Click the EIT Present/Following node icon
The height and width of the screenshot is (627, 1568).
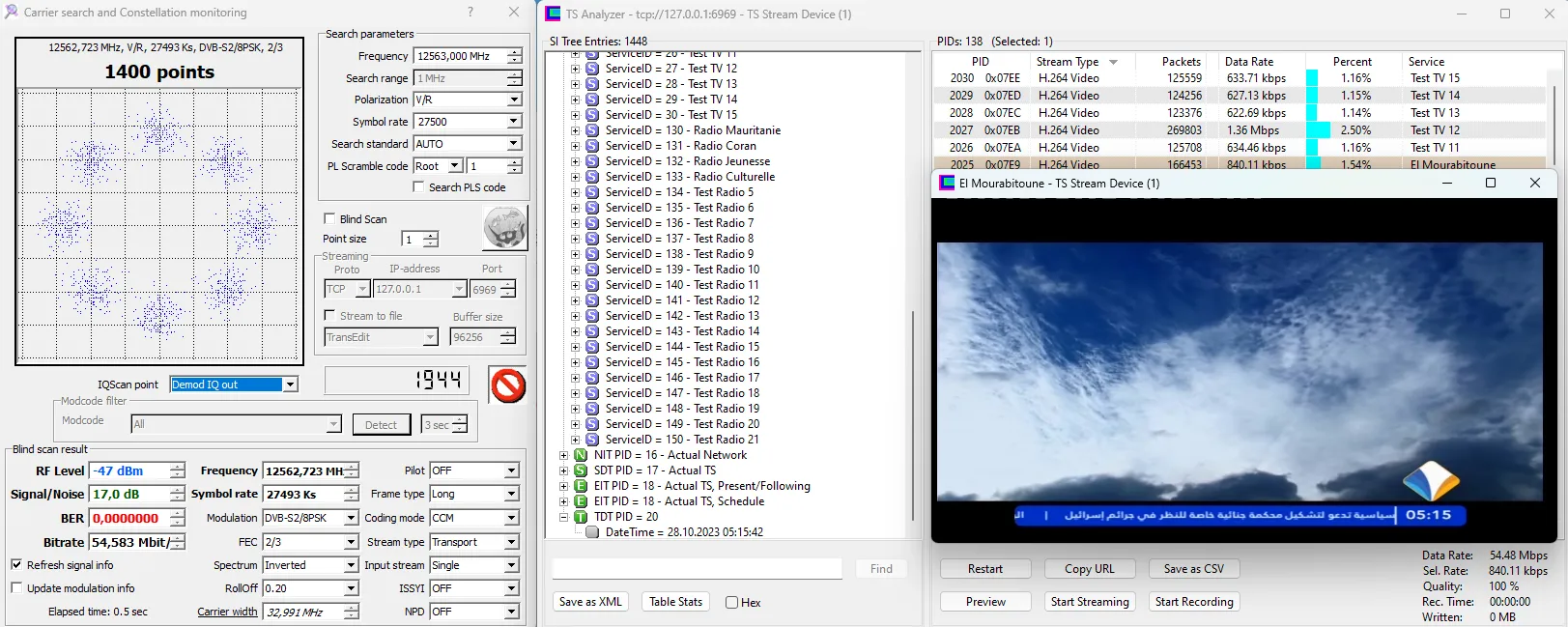click(581, 486)
